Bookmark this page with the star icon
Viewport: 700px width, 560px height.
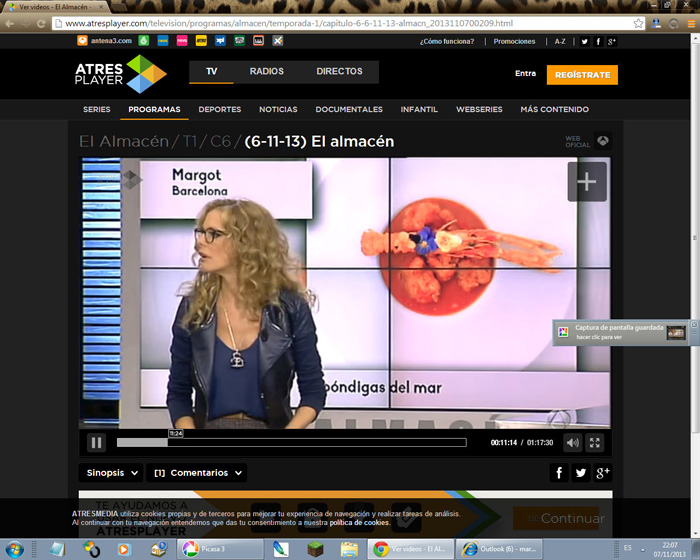click(x=638, y=23)
